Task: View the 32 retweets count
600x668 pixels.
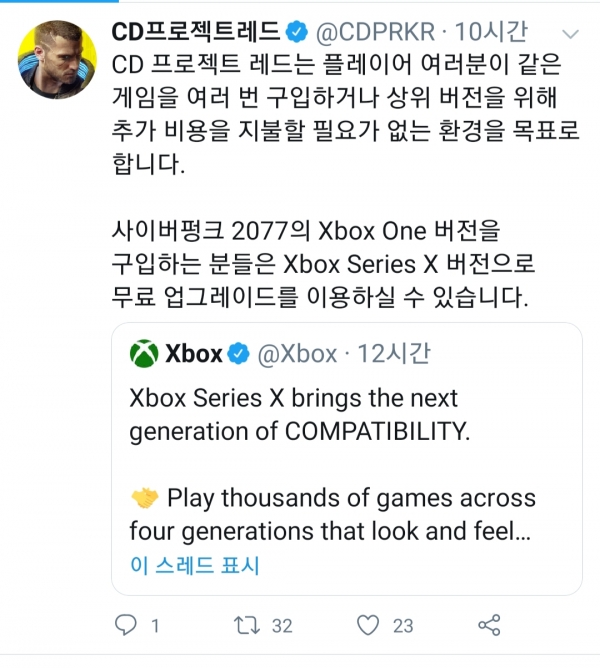Action: (x=281, y=626)
